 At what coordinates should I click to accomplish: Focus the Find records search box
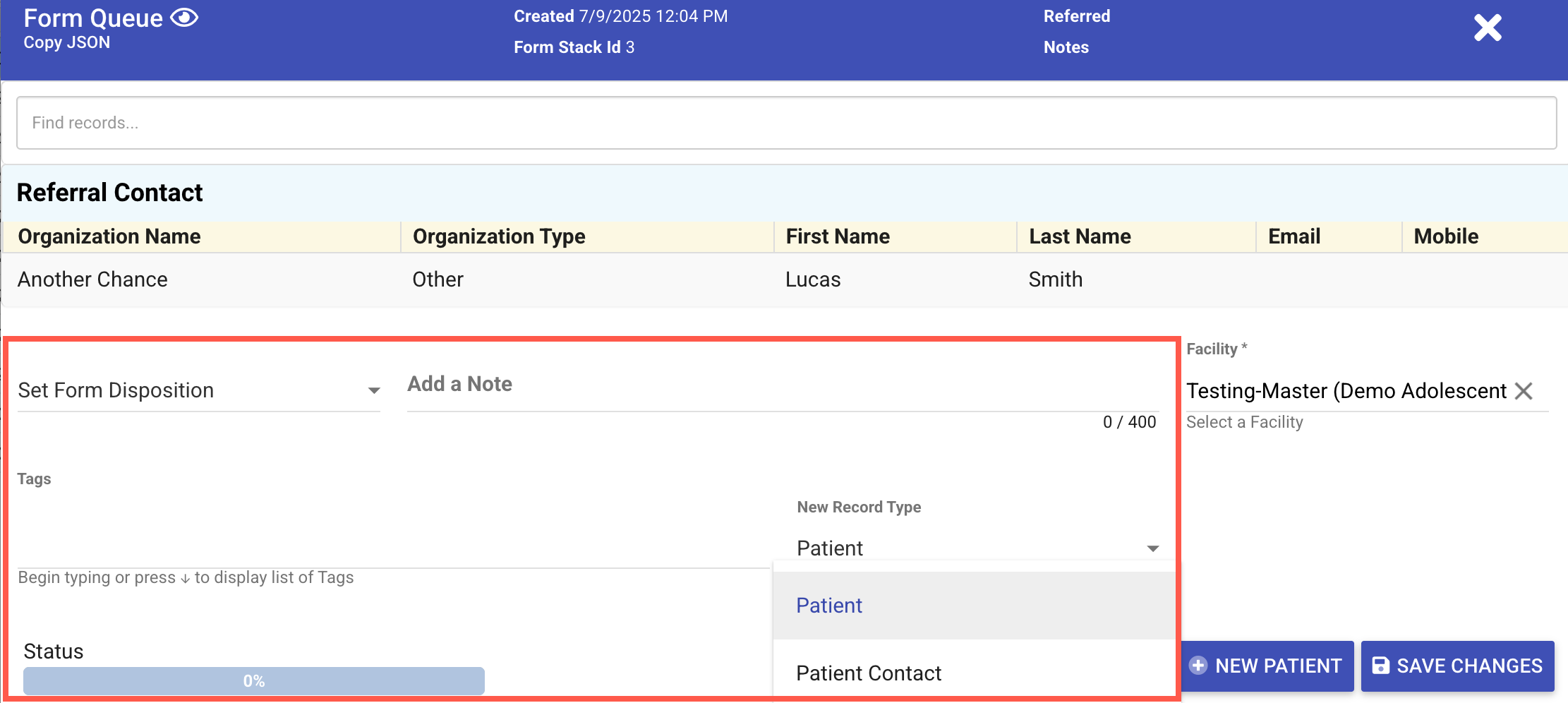point(786,123)
